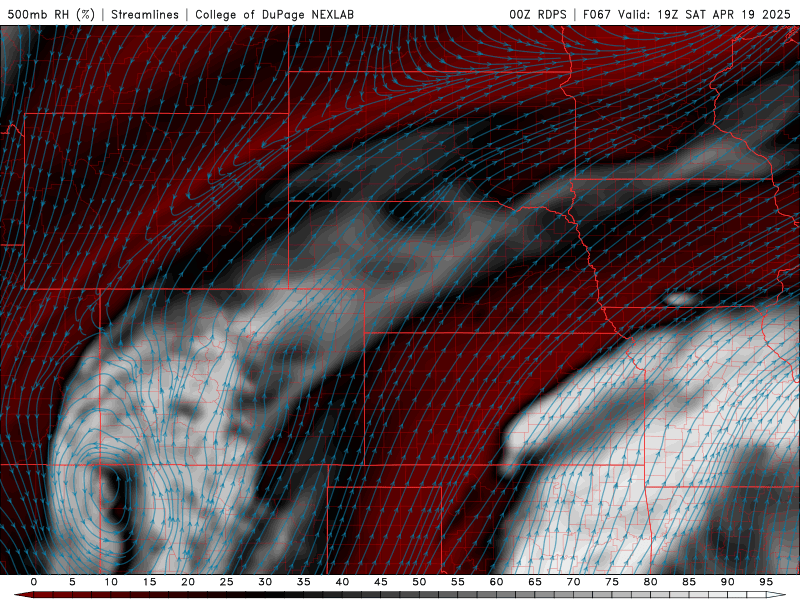Click the colorbar value 20

[x=188, y=582]
